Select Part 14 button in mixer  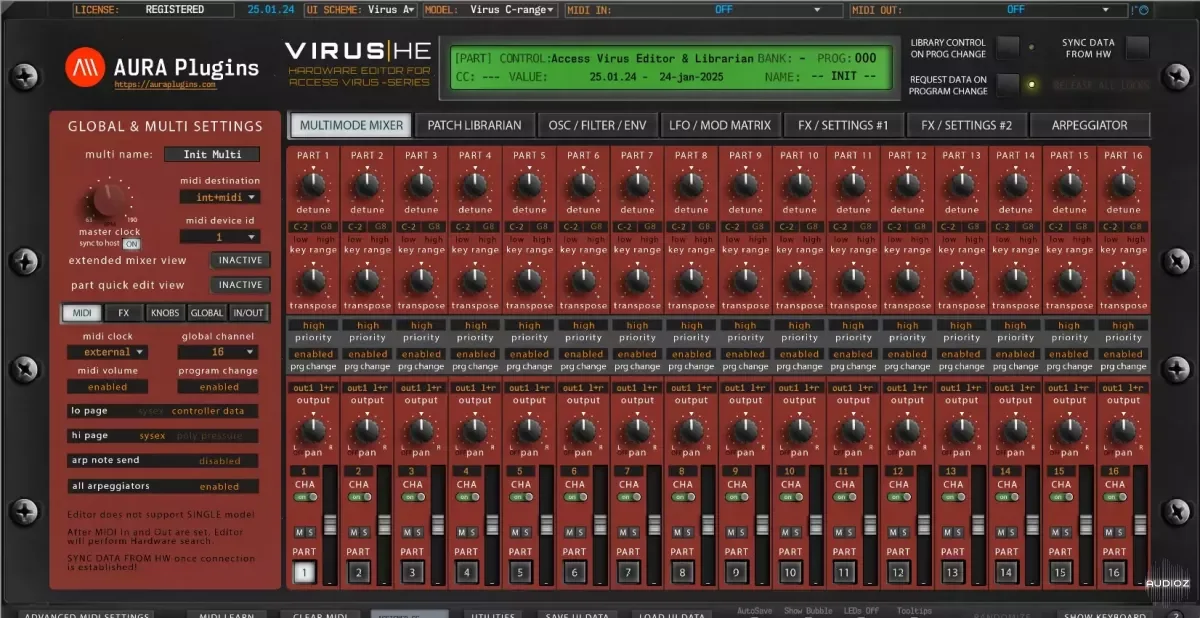(1007, 572)
